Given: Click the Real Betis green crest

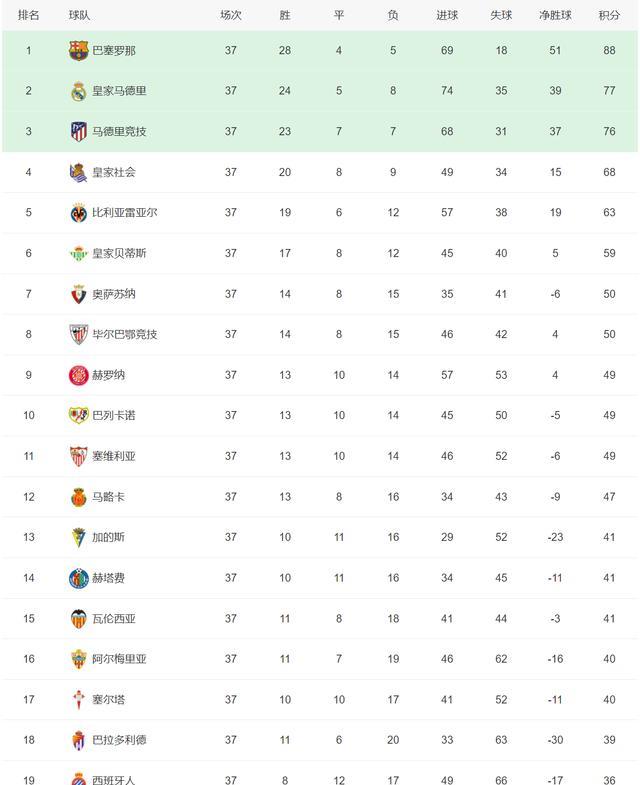Looking at the screenshot, I should point(79,253).
